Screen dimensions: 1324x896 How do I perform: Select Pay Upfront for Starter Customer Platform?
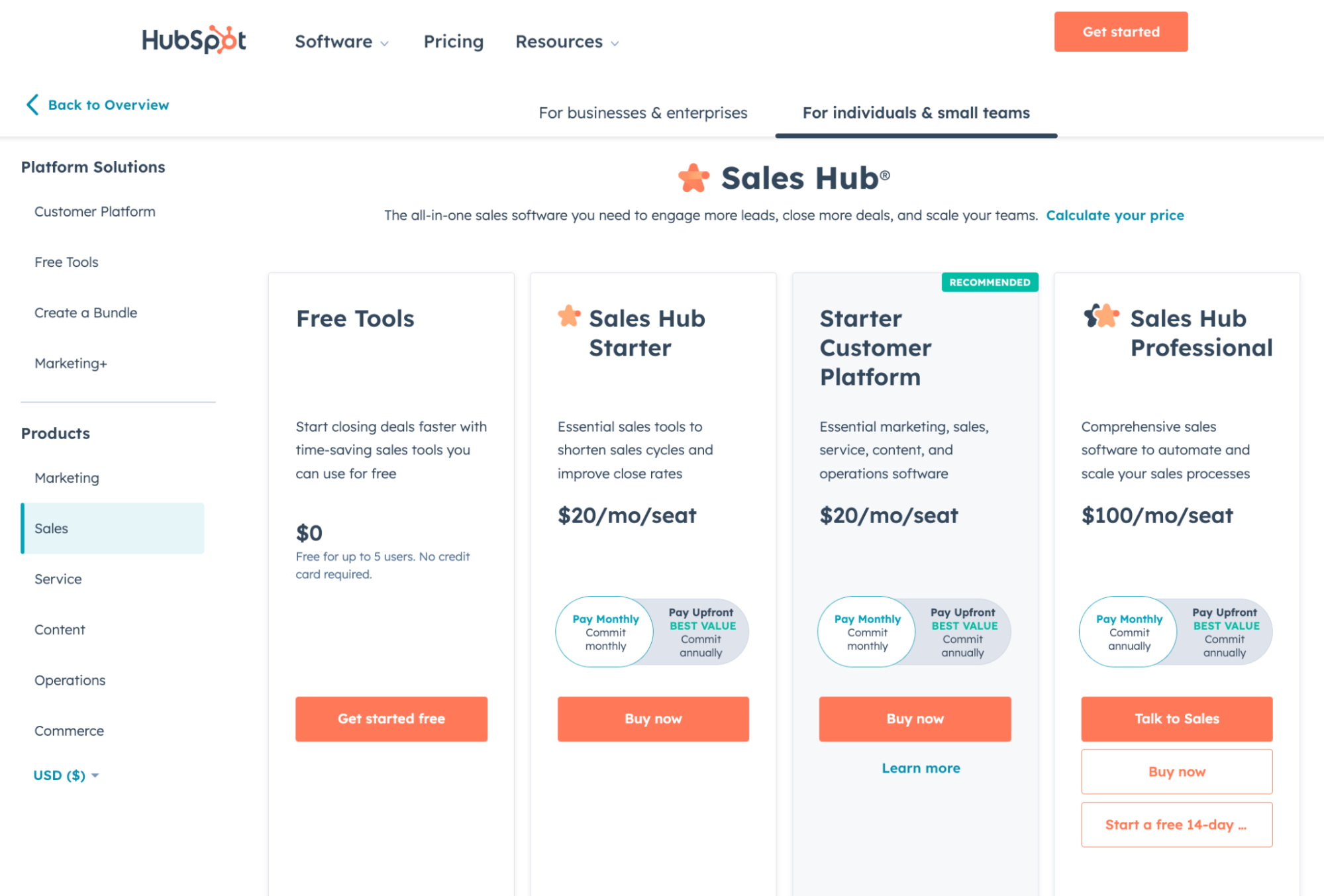[963, 632]
